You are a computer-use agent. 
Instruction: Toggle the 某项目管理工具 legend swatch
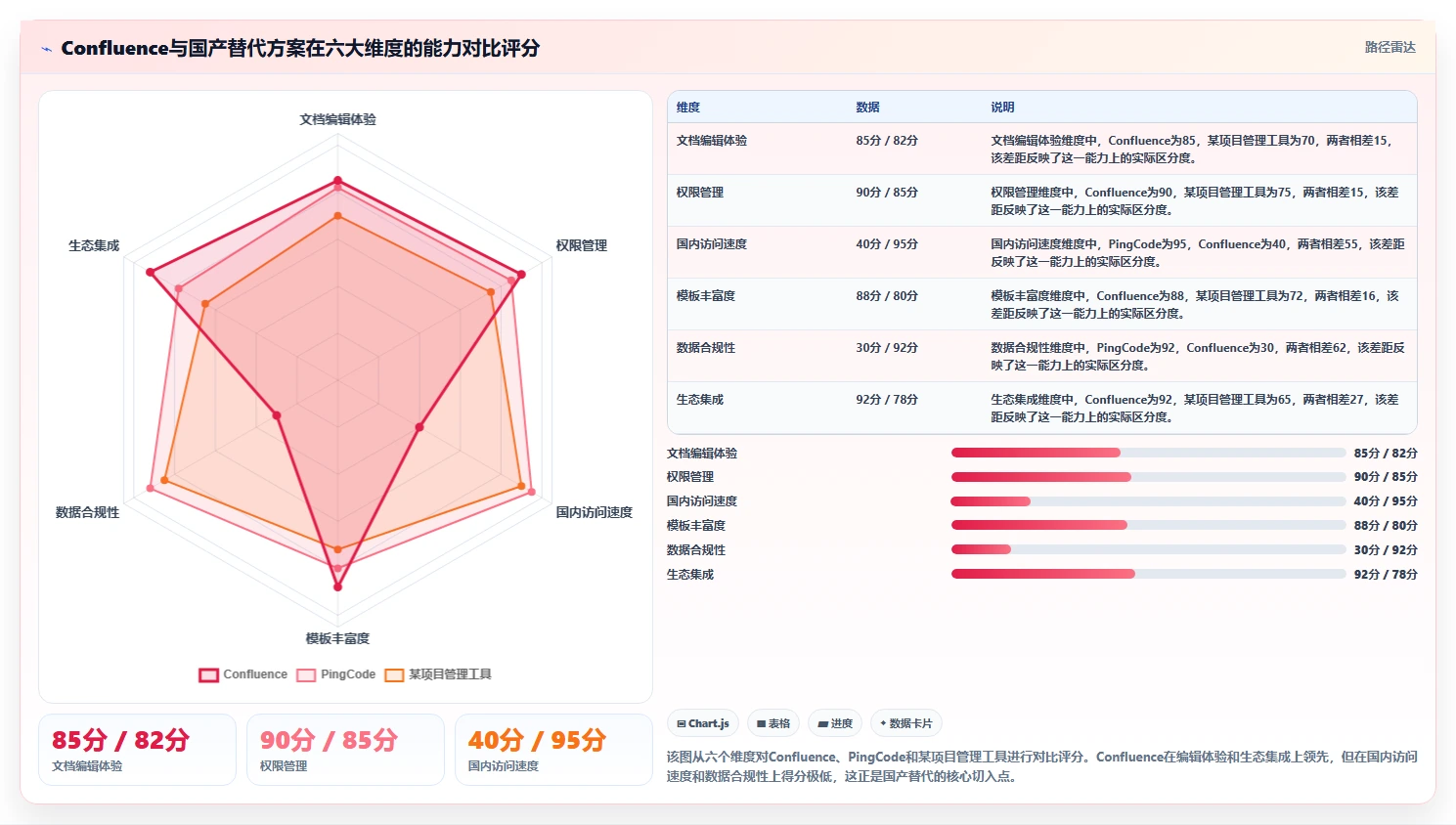pyautogui.click(x=394, y=674)
